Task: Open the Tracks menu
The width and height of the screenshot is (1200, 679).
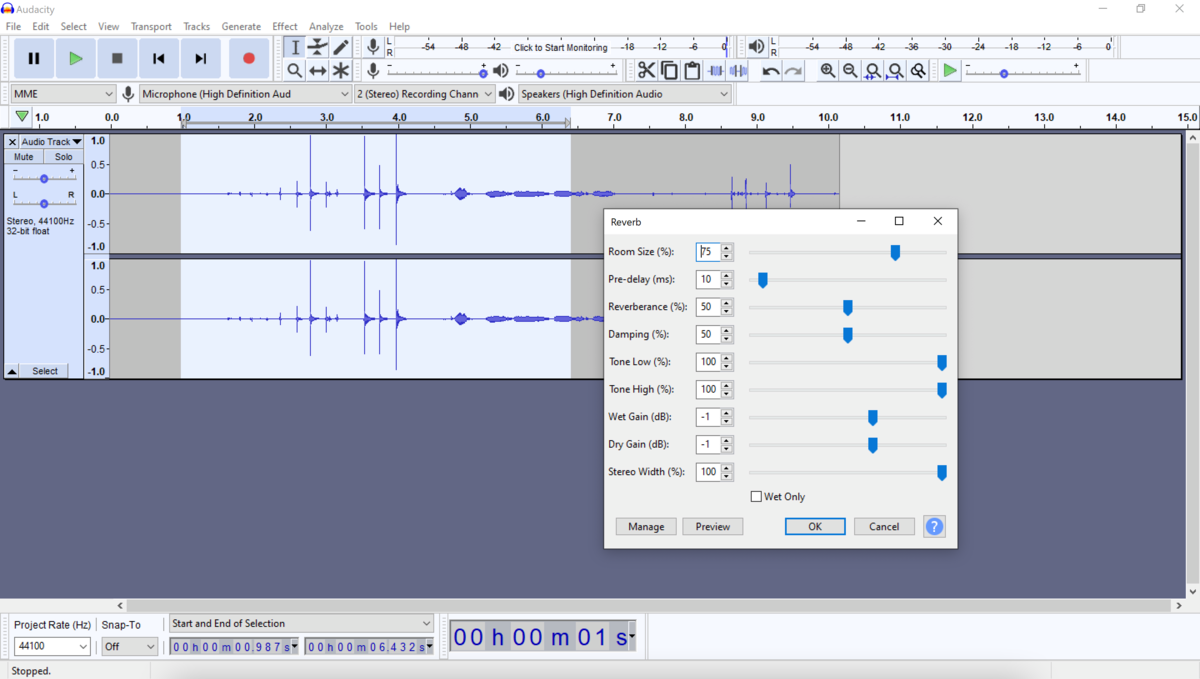Action: tap(197, 26)
